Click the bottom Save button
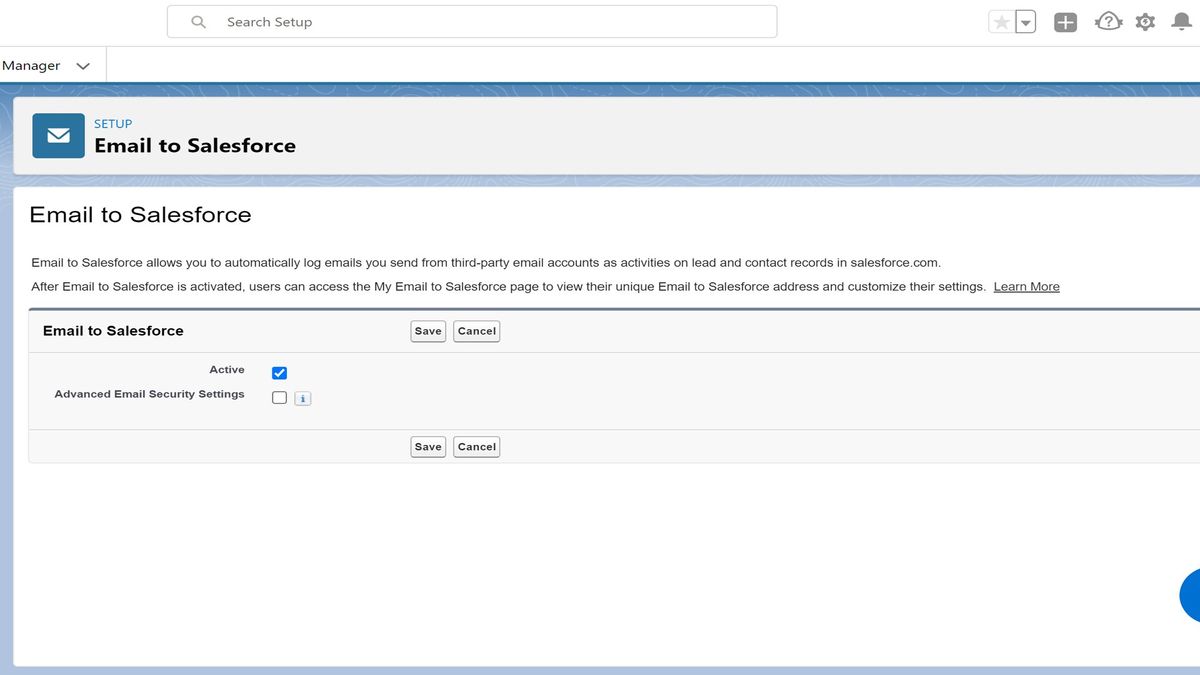1200x675 pixels. tap(427, 446)
